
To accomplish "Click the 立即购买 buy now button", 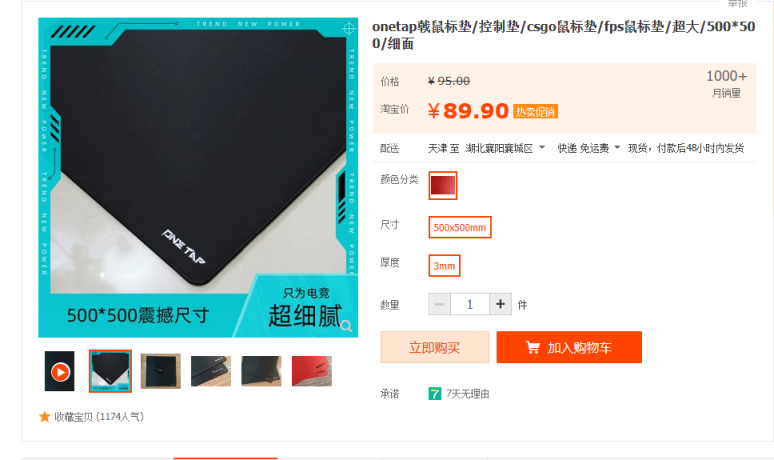I will [434, 347].
